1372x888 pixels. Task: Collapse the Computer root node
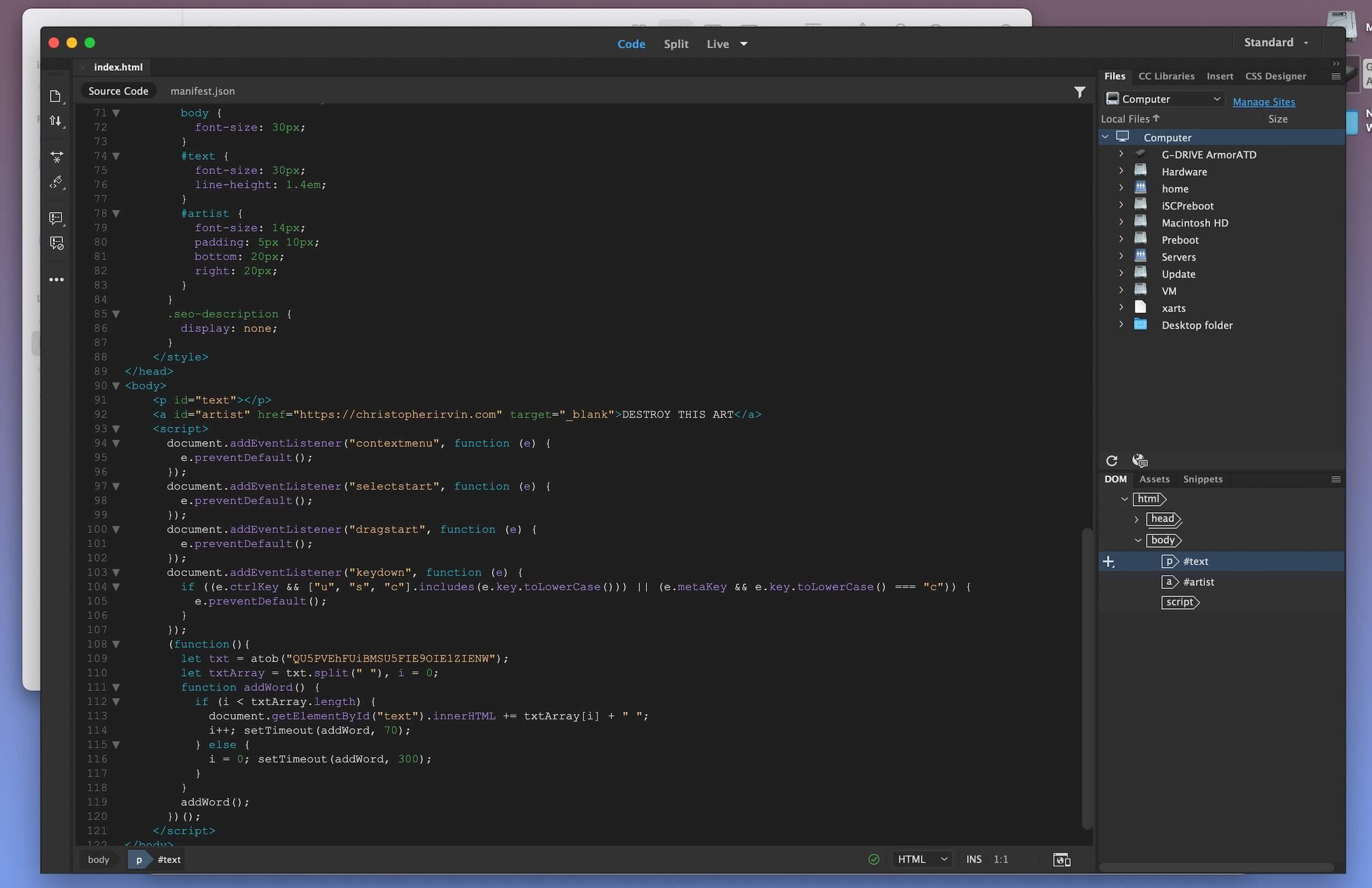tap(1105, 137)
